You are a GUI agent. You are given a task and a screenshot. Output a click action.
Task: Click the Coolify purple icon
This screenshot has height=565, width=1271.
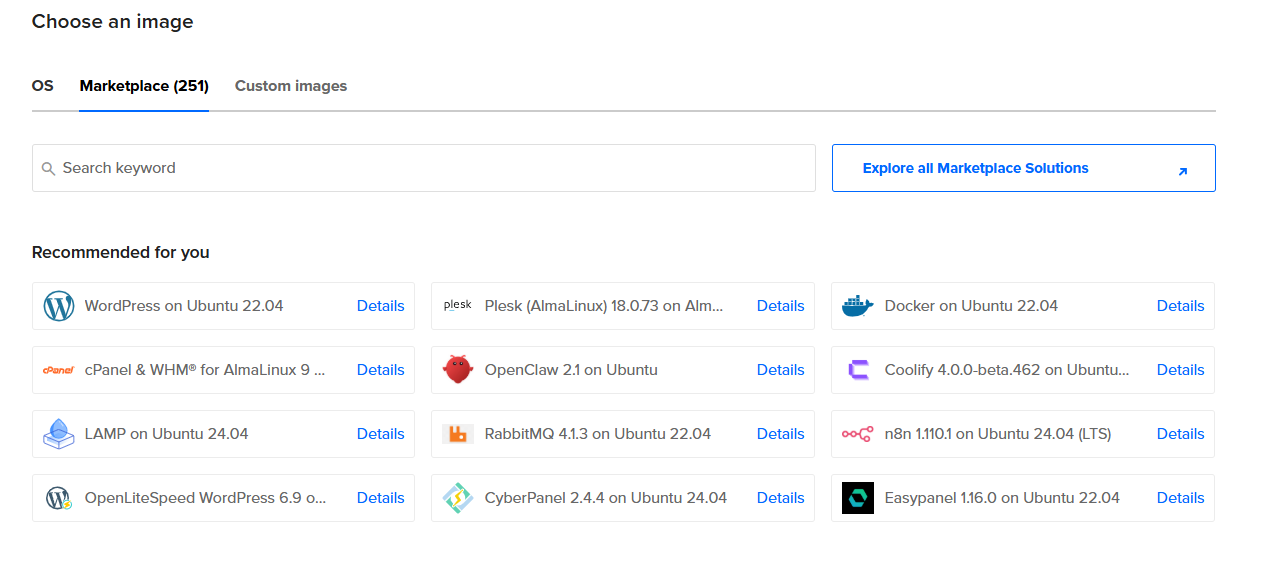click(x=858, y=370)
